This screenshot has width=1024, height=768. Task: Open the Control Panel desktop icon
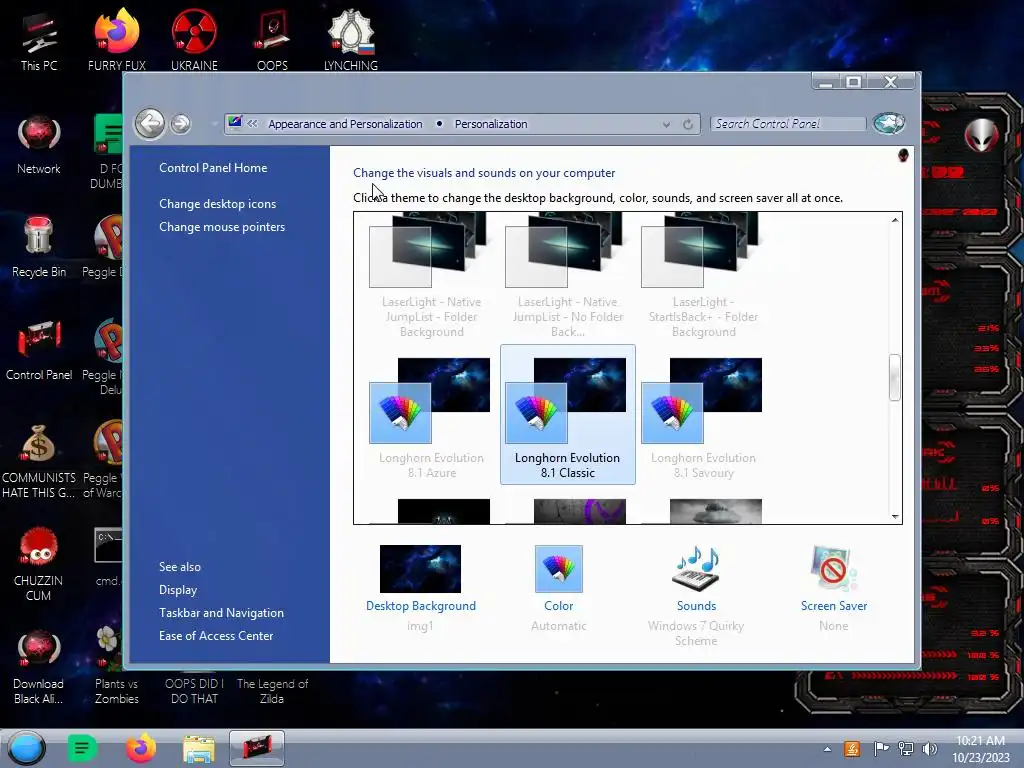(39, 351)
